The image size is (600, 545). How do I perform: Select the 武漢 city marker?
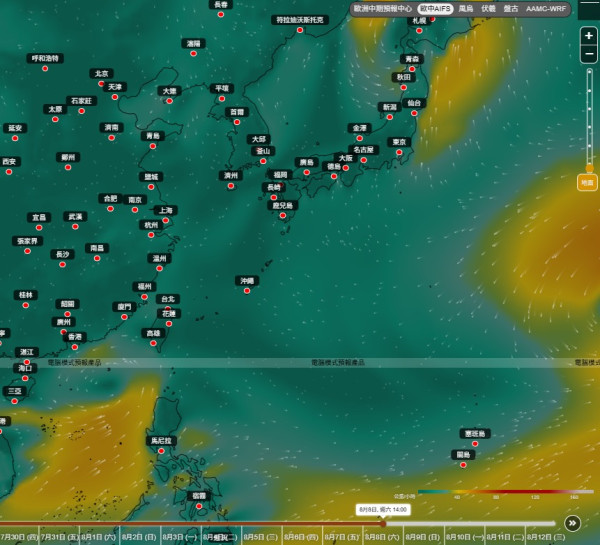[75, 227]
